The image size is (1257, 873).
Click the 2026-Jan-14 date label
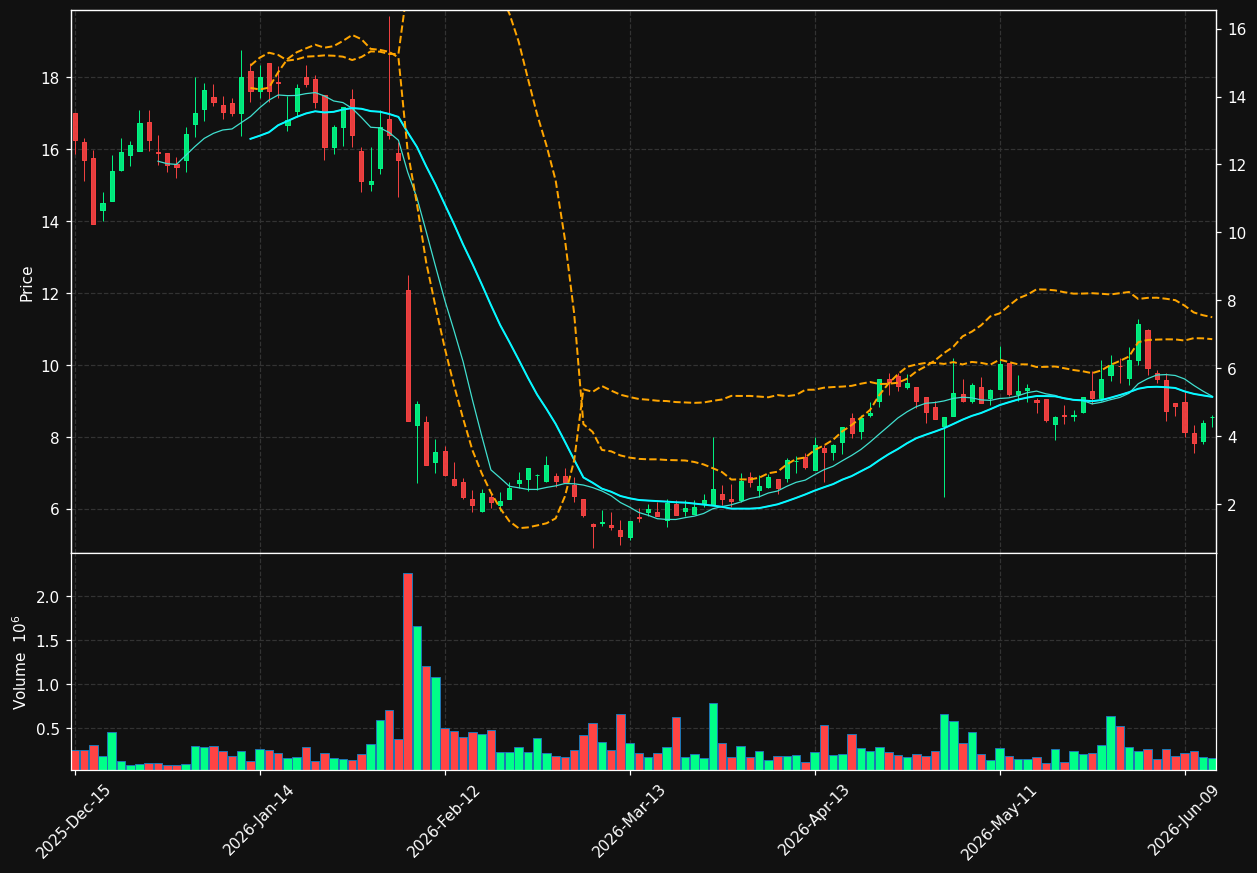point(258,821)
